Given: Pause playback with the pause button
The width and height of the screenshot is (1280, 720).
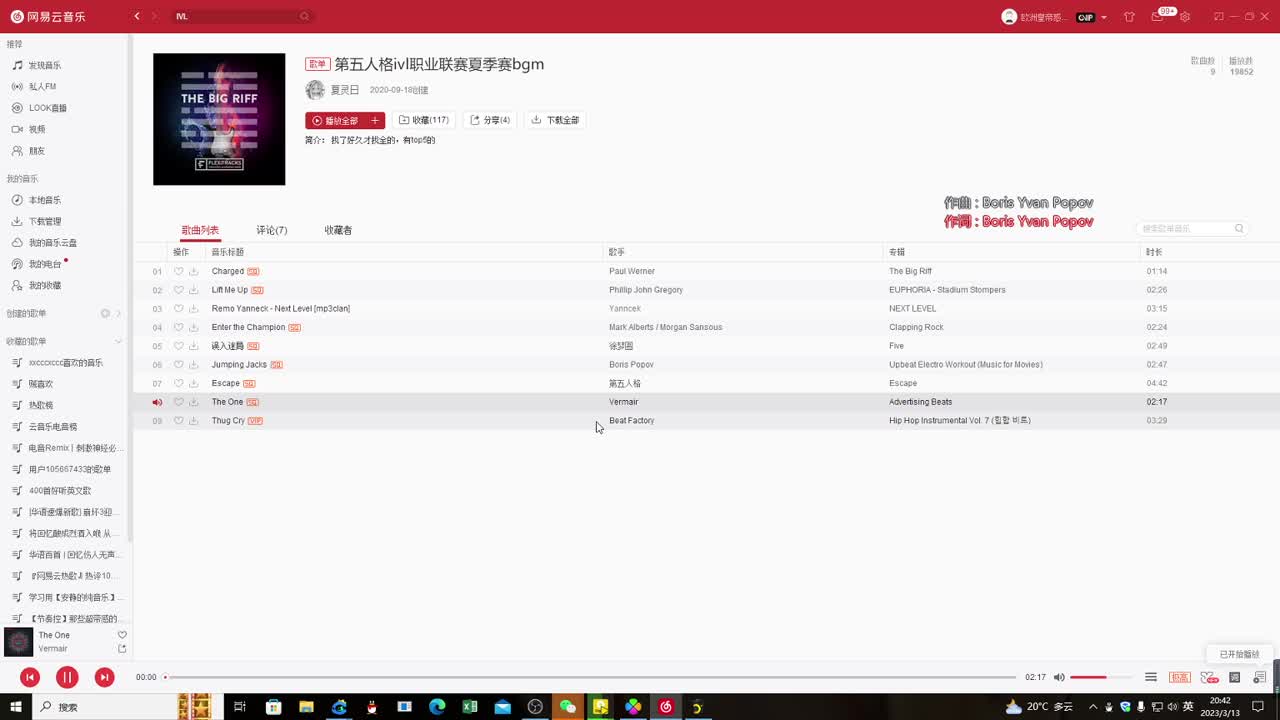Looking at the screenshot, I should [x=67, y=677].
